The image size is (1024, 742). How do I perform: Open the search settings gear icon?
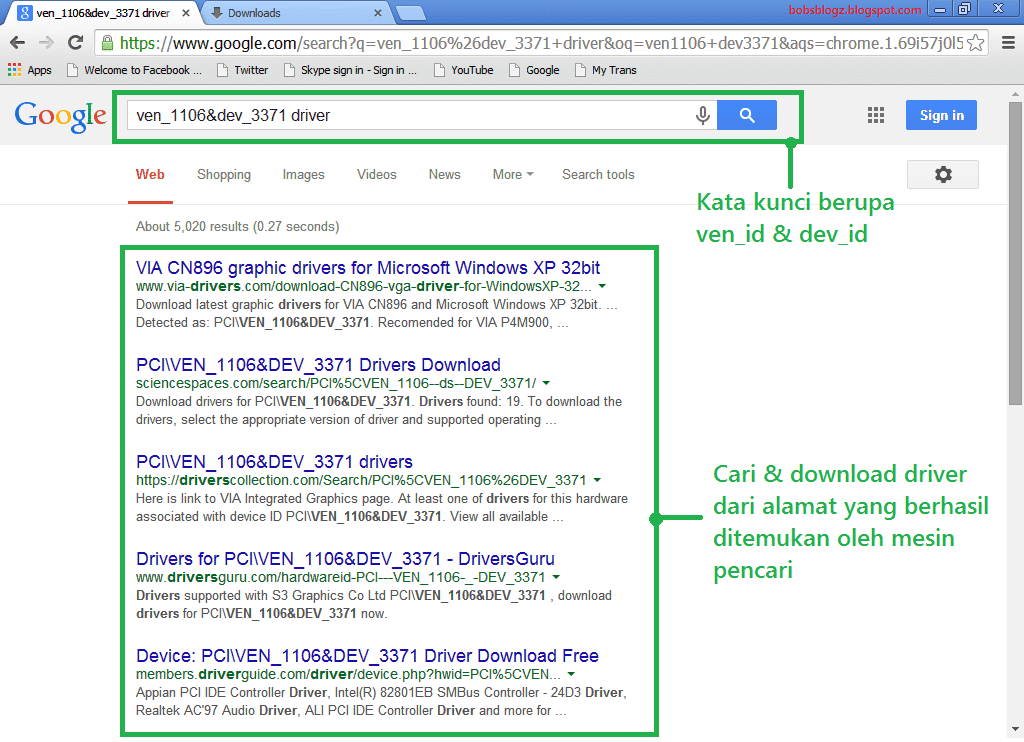coord(943,174)
